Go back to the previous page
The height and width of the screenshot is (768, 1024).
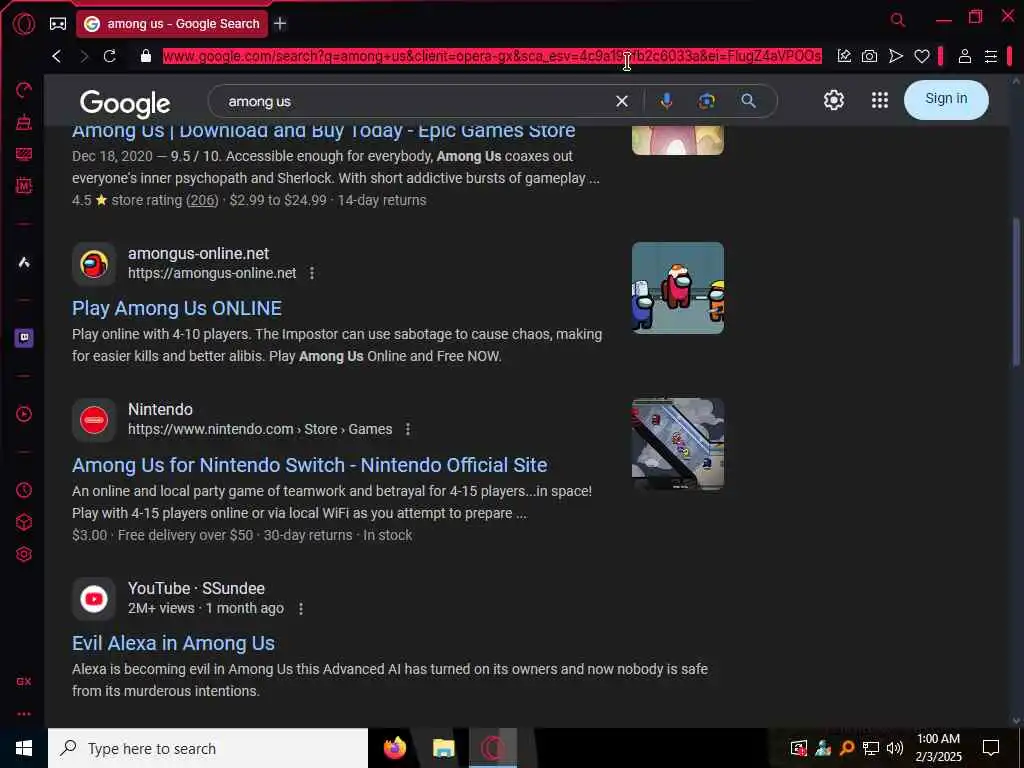(x=57, y=56)
